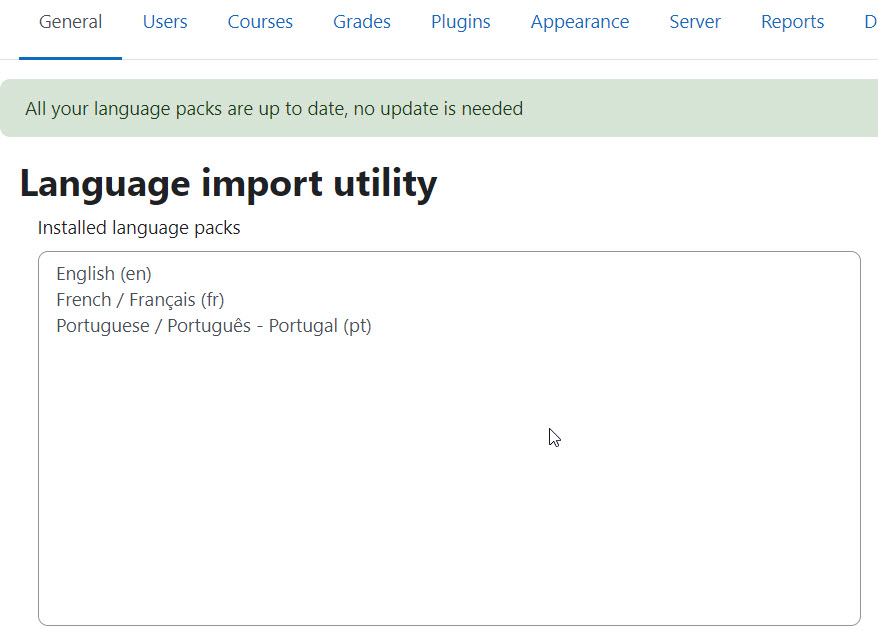The width and height of the screenshot is (878, 642).
Task: Select English (en) in installed packs
Action: (104, 274)
